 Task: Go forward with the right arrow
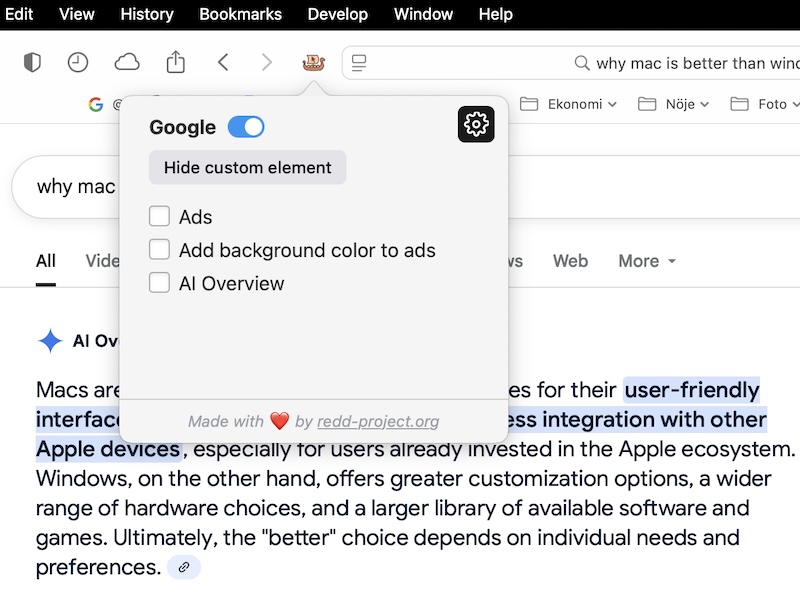pyautogui.click(x=266, y=63)
